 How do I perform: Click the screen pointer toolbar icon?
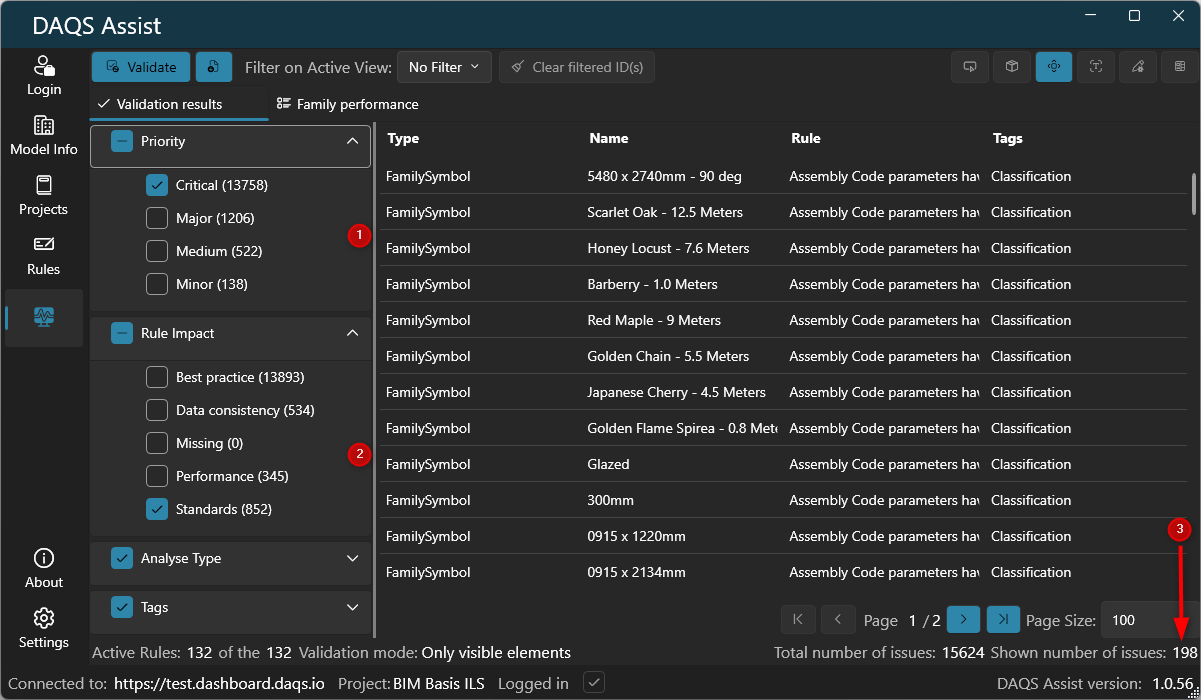pyautogui.click(x=970, y=67)
